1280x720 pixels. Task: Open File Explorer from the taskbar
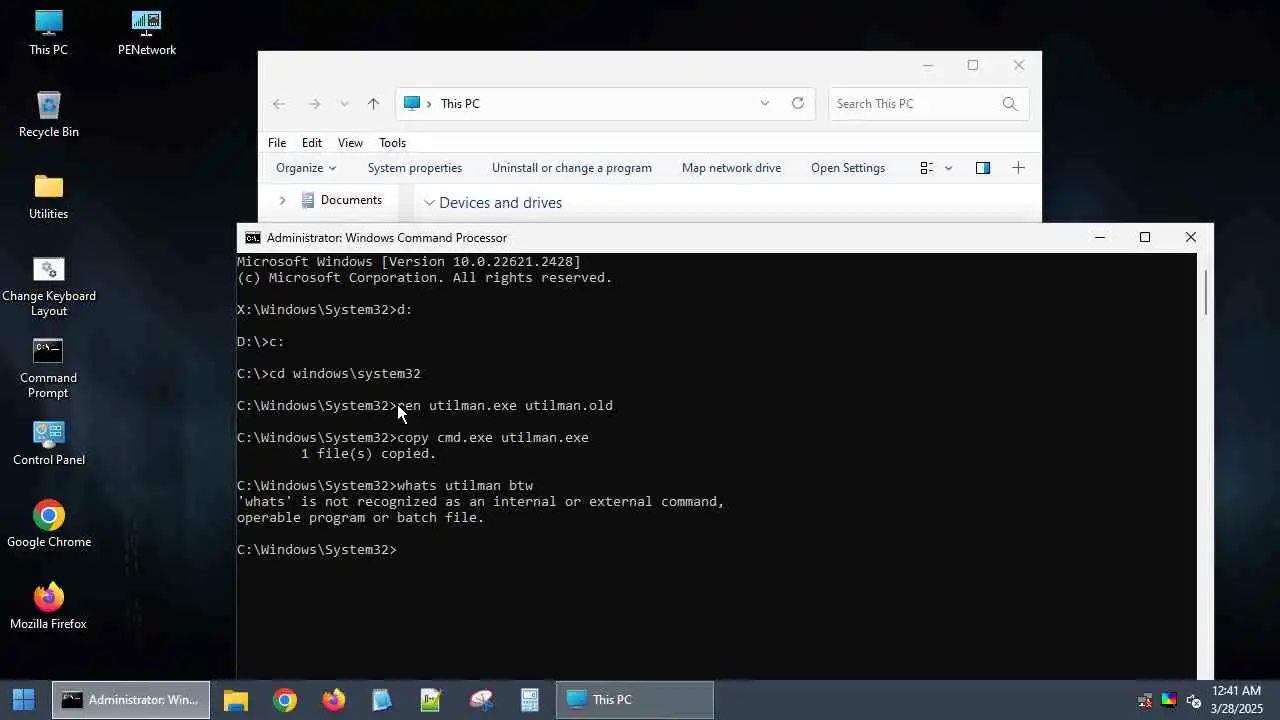pyautogui.click(x=236, y=700)
